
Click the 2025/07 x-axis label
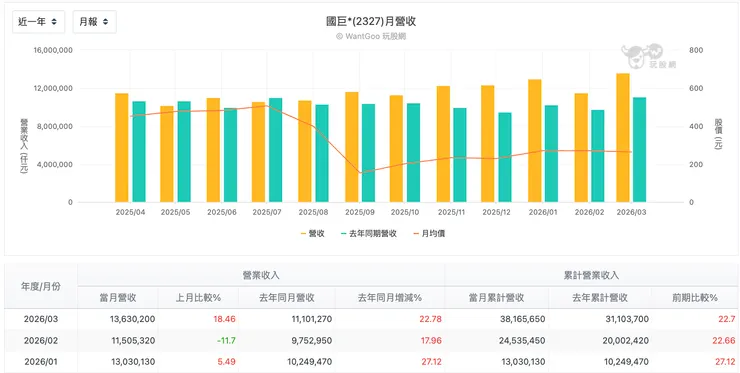pyautogui.click(x=267, y=212)
